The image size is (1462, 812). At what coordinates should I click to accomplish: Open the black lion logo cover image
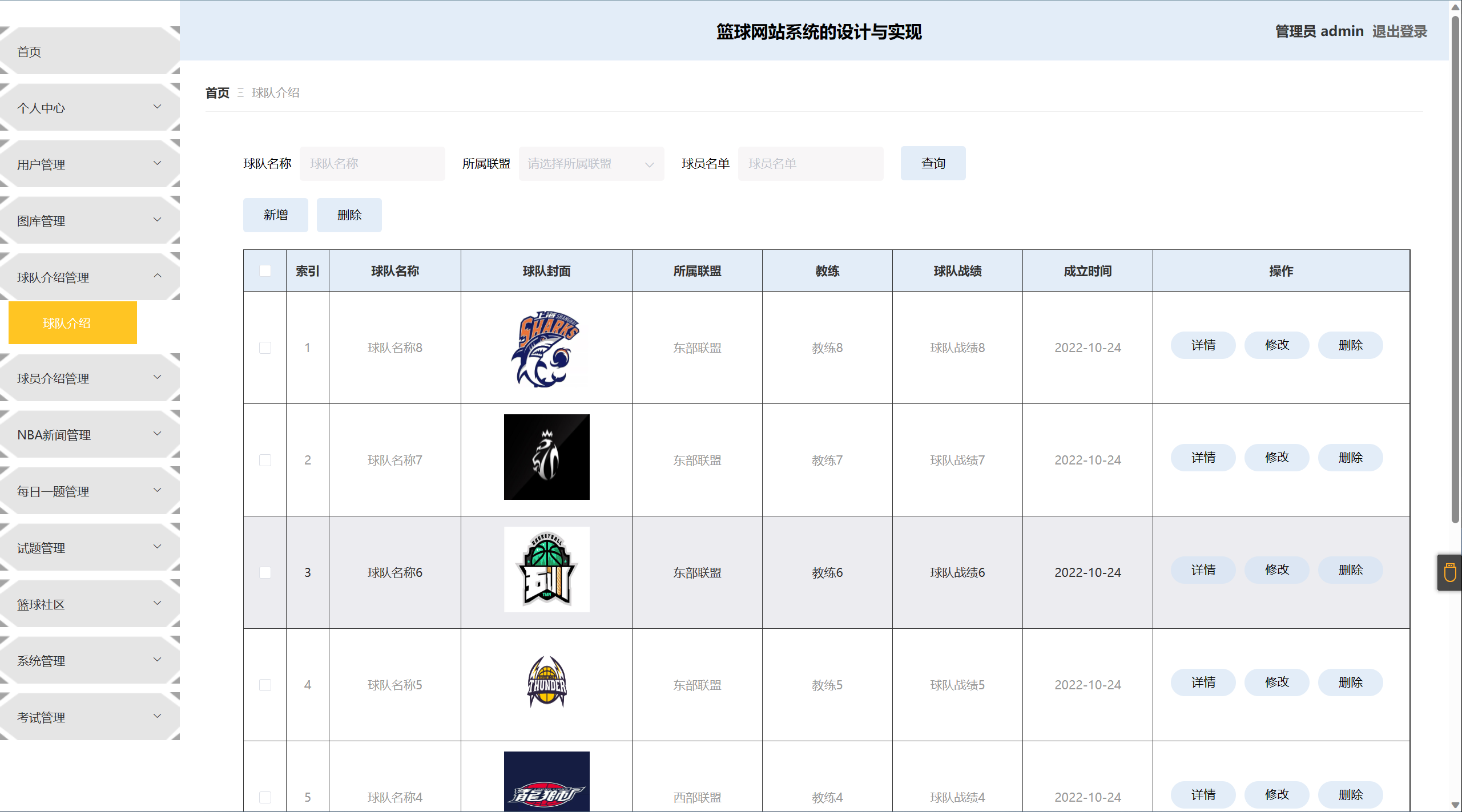click(x=546, y=457)
